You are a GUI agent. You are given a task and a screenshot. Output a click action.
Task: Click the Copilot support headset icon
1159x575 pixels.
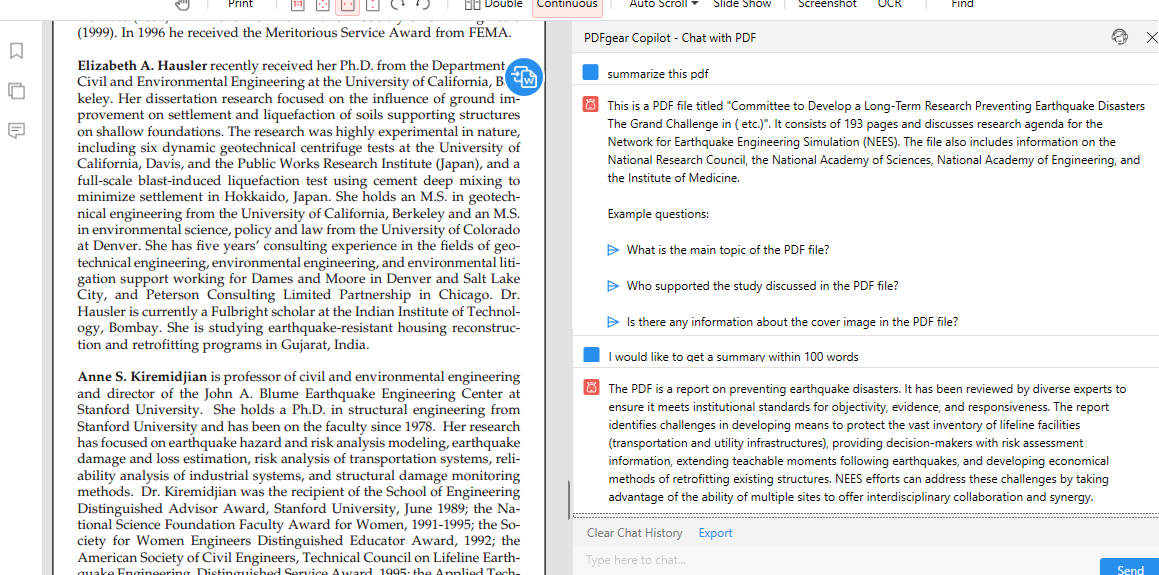1119,37
